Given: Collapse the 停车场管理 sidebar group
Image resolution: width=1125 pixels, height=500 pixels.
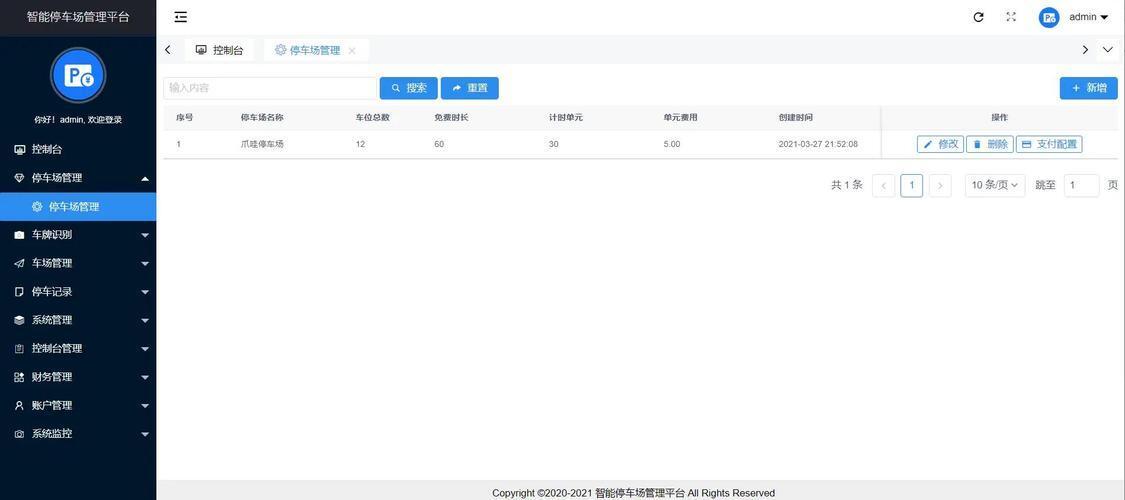Looking at the screenshot, I should [x=77, y=178].
